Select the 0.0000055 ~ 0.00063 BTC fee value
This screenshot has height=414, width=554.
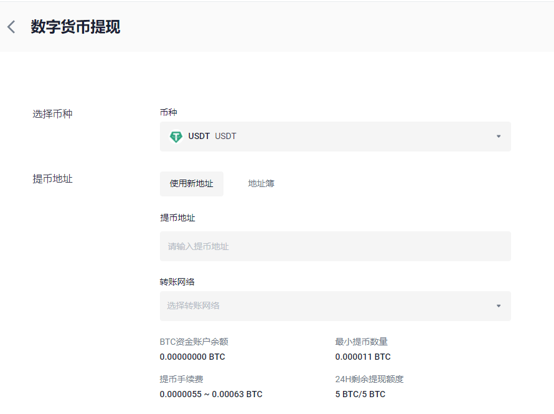tap(211, 394)
